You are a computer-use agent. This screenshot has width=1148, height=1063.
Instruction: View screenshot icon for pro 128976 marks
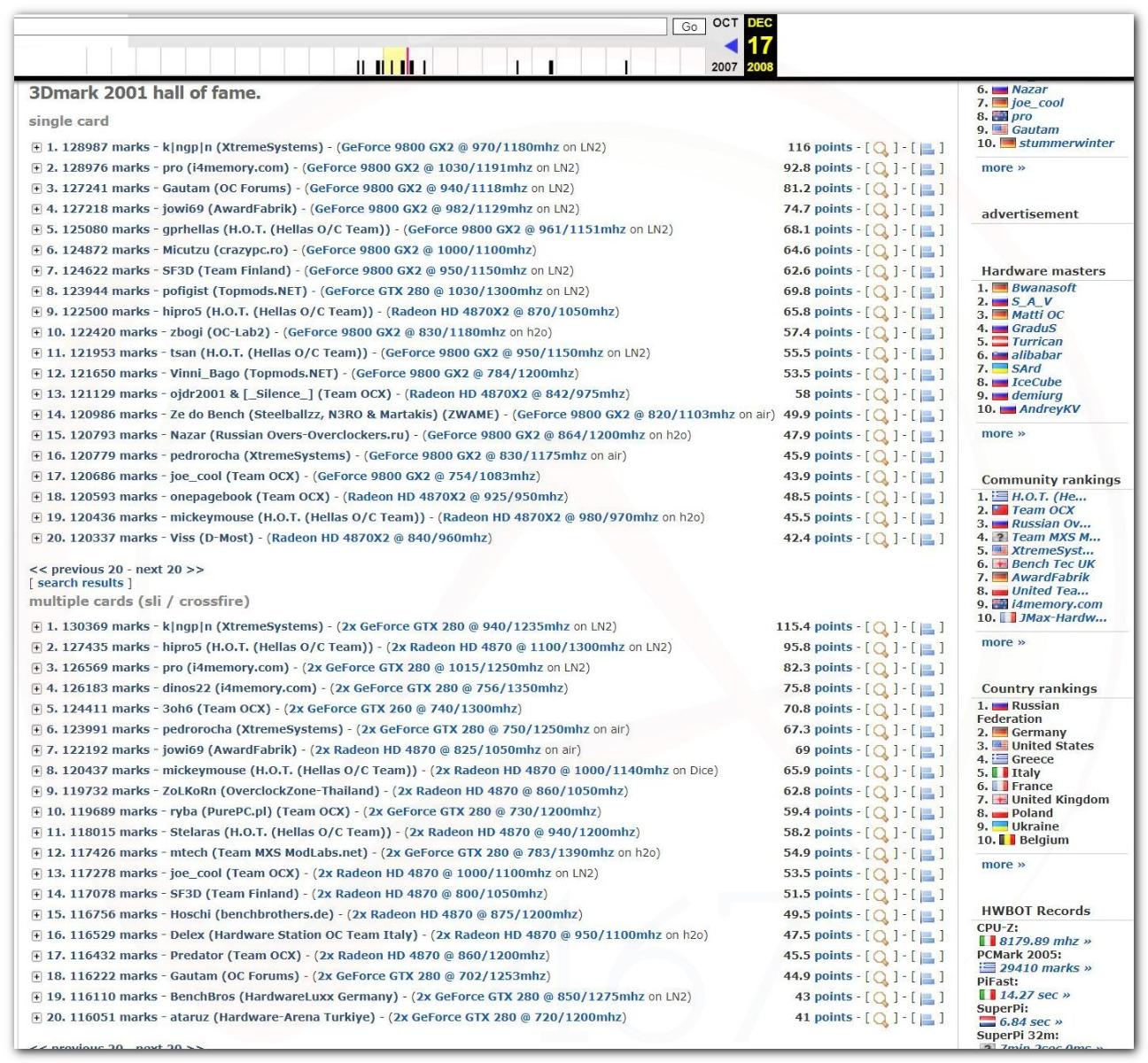927,168
